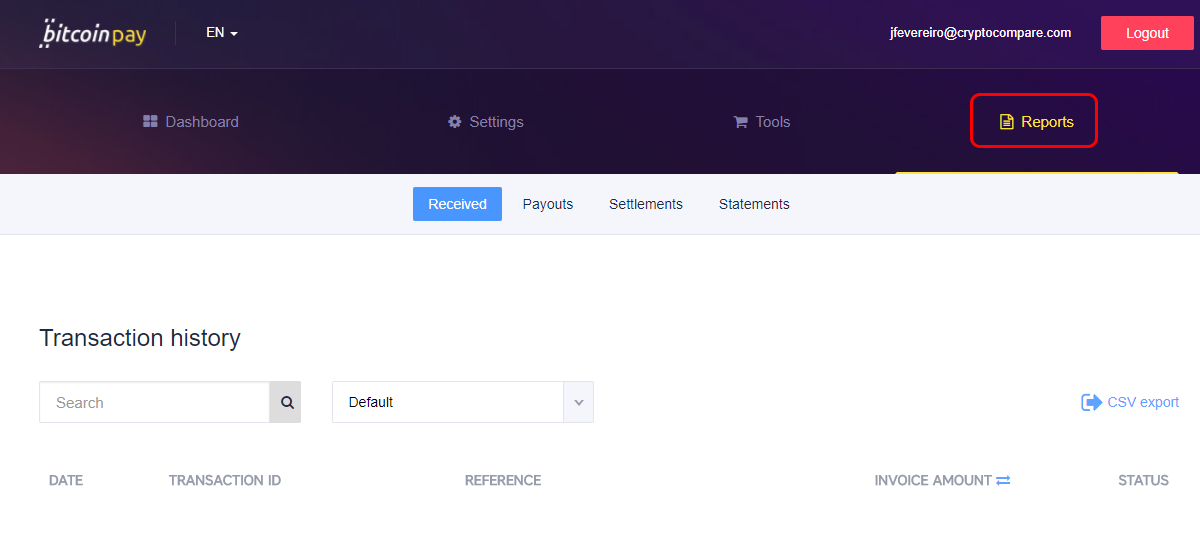Image resolution: width=1200 pixels, height=542 pixels.
Task: Click the CSV export arrow icon
Action: (x=1091, y=402)
